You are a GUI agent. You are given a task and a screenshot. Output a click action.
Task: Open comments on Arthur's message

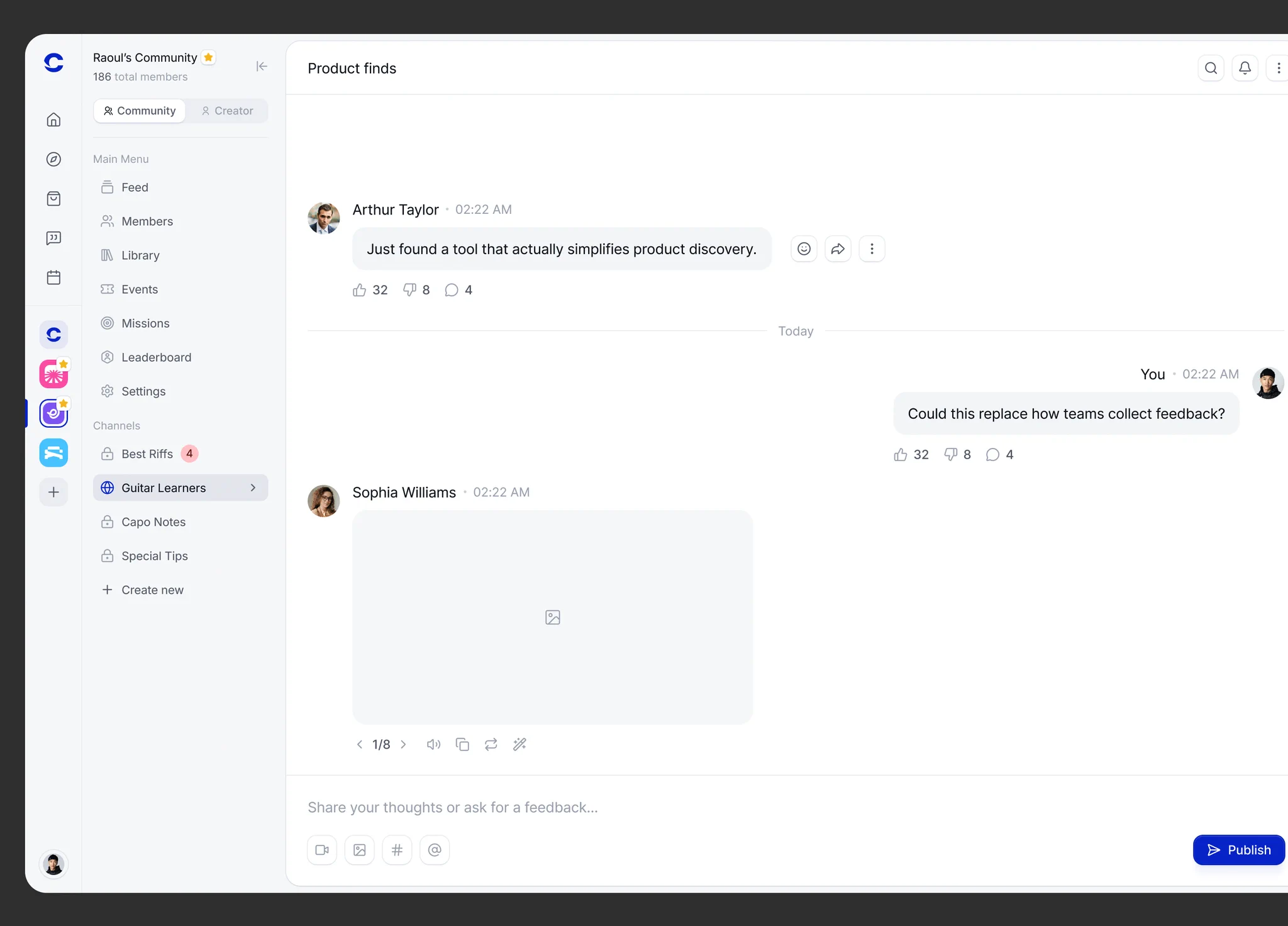point(458,290)
